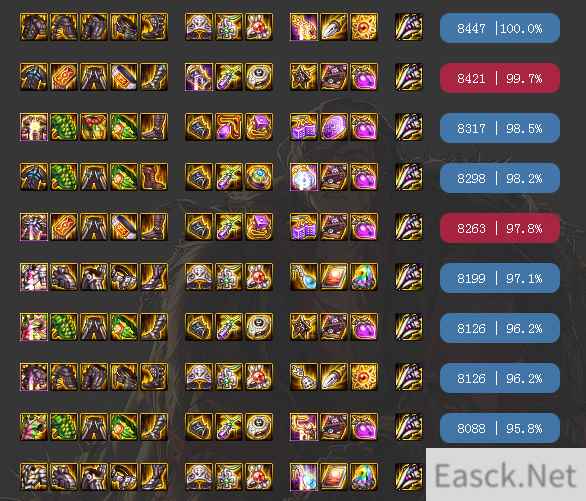Click the blue teardrop earring icon in sixth row
Viewport: 586px width, 501px height.
click(303, 277)
